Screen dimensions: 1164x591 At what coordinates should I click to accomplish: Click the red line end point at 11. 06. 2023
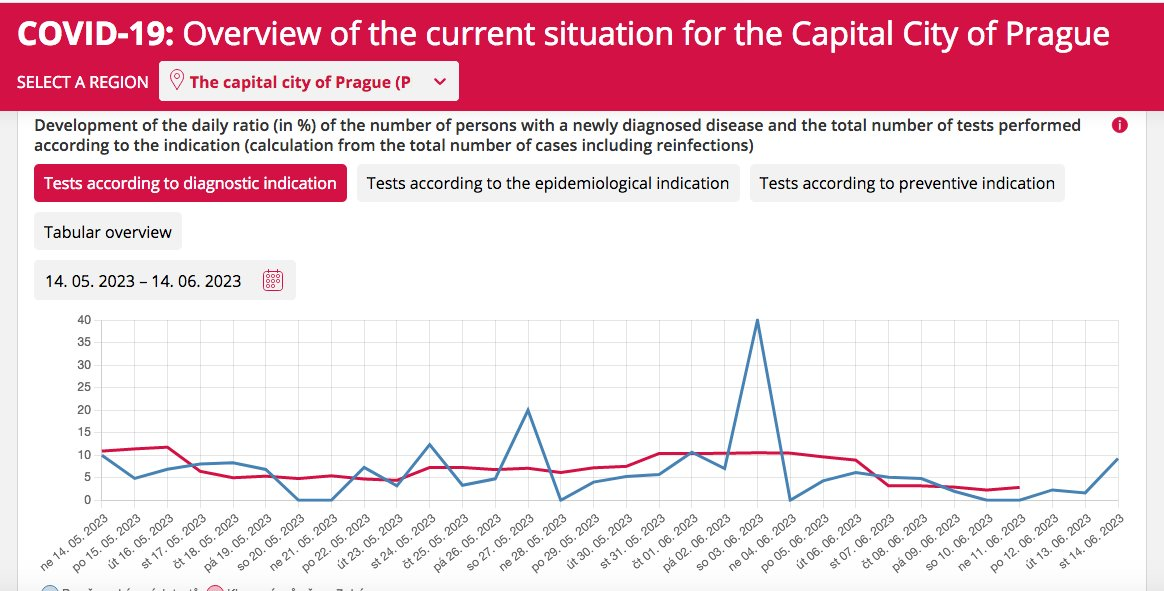(x=1018, y=487)
